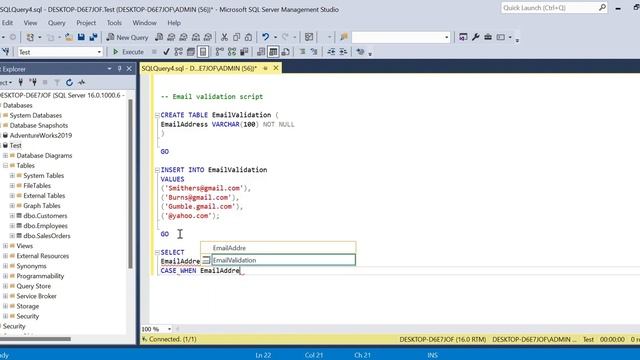640x360 pixels.
Task: Expand the Database Diagrams node
Action: click(x=5, y=156)
